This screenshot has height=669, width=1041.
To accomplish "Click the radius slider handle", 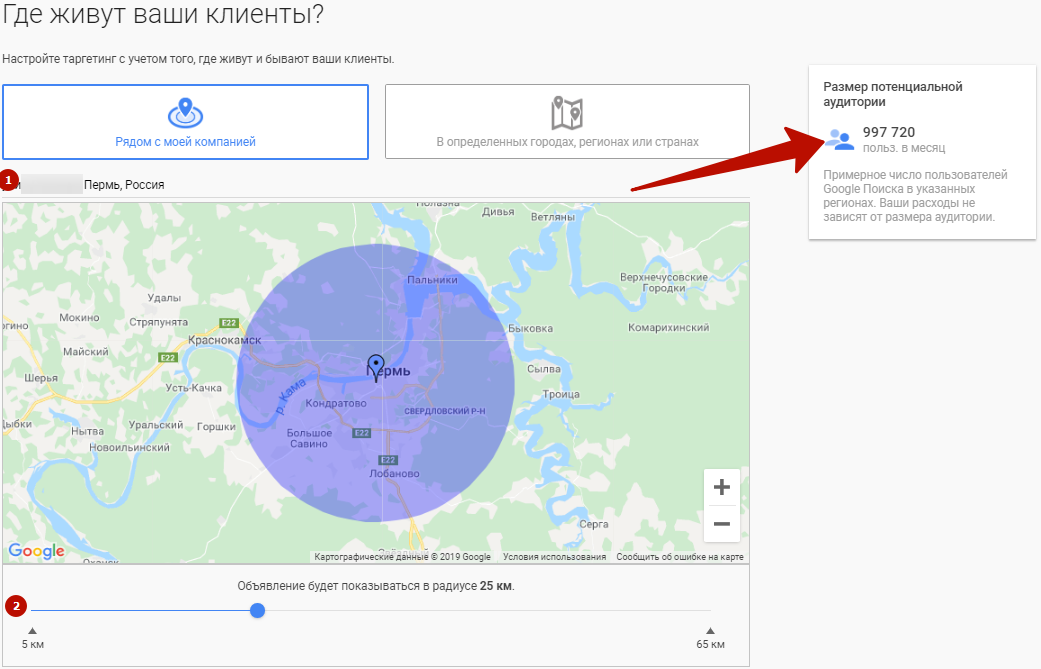I will 258,611.
